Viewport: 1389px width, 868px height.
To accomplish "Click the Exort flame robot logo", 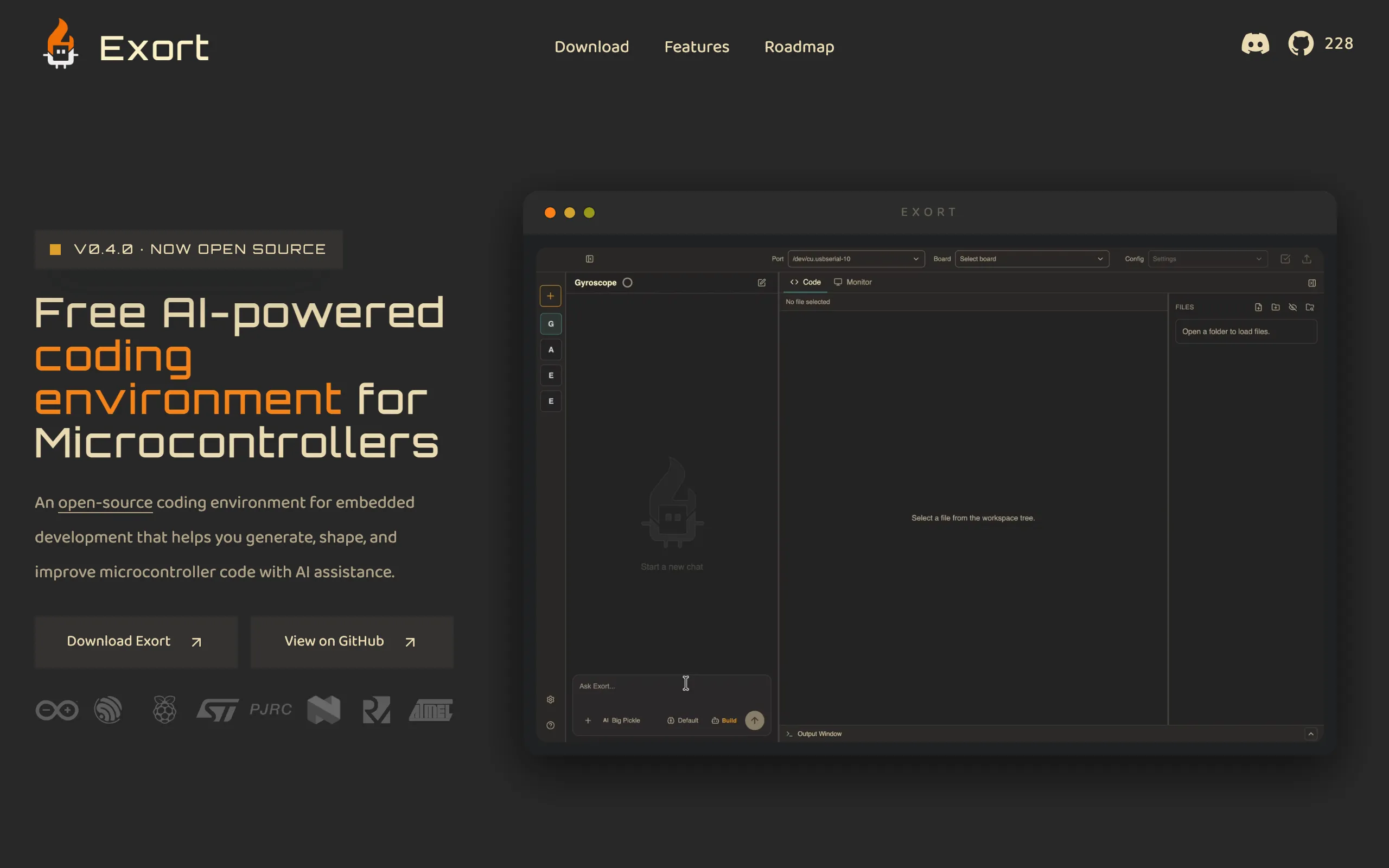I will (60, 43).
